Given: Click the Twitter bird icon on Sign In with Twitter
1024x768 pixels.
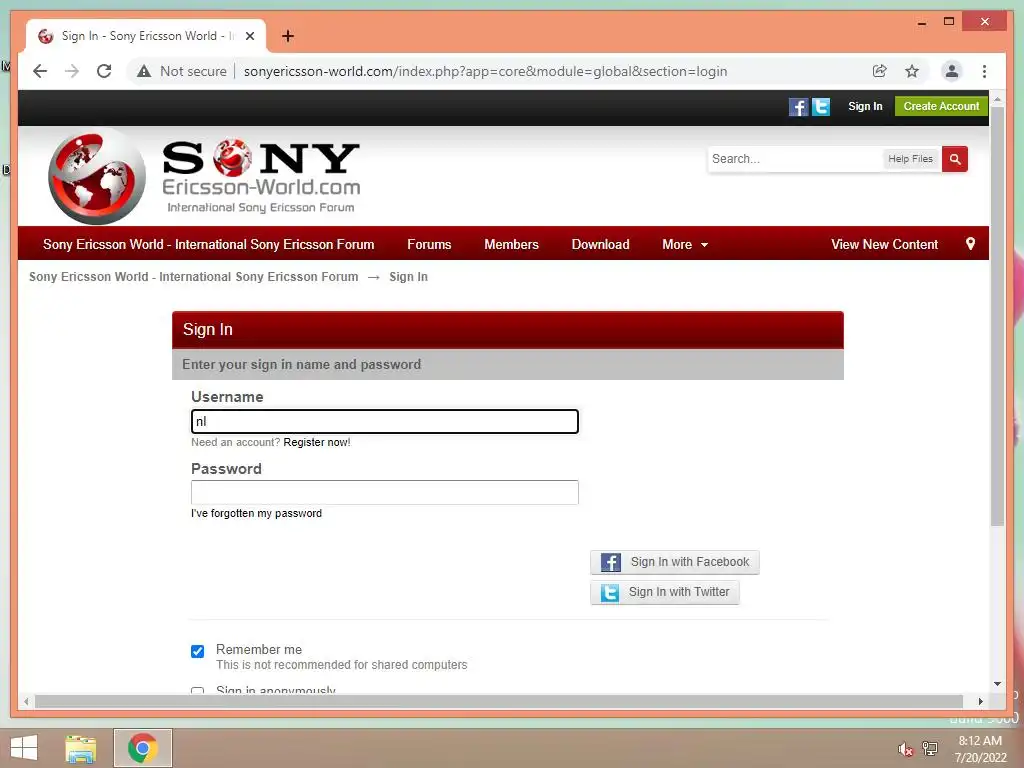Looking at the screenshot, I should 610,592.
